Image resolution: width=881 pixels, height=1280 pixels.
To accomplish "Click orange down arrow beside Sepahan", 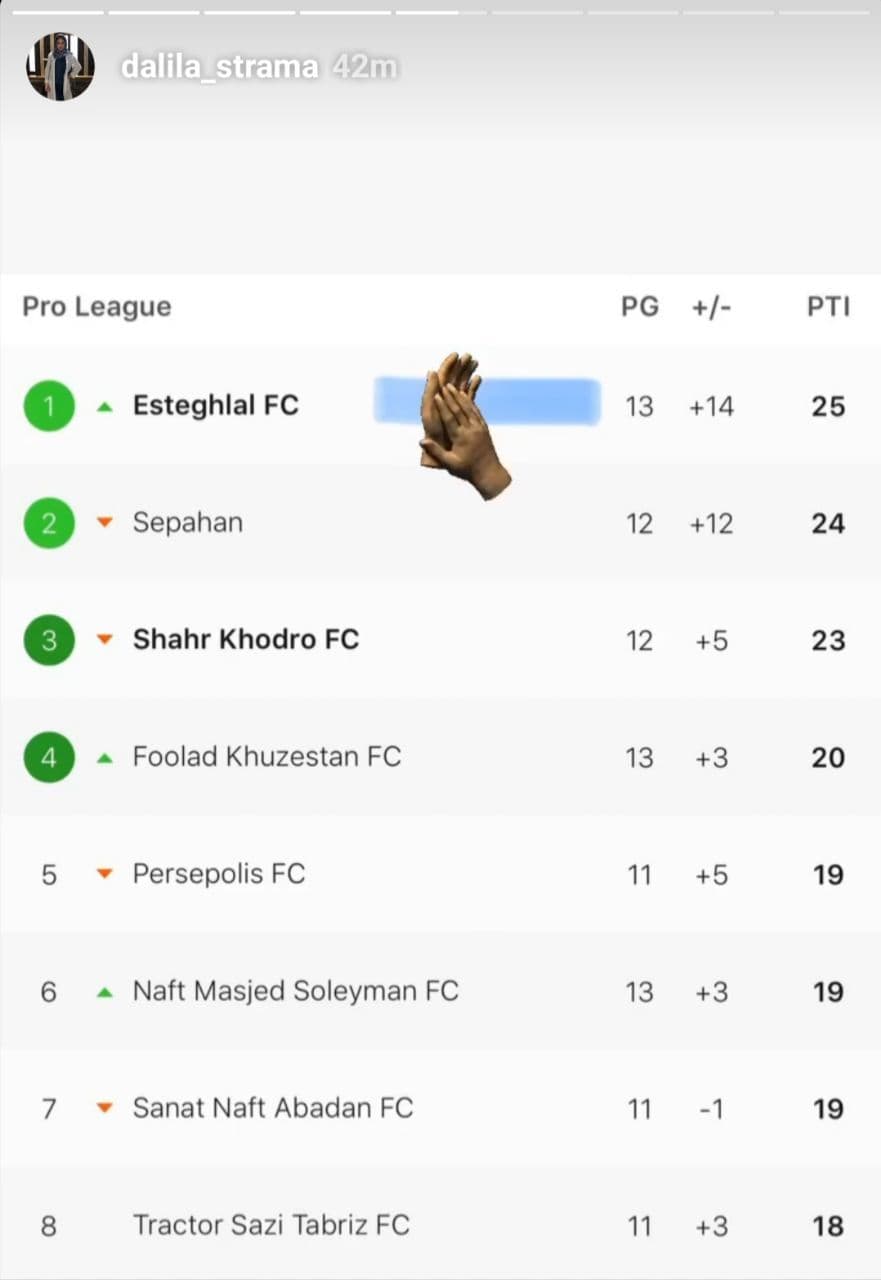I will 105,523.
